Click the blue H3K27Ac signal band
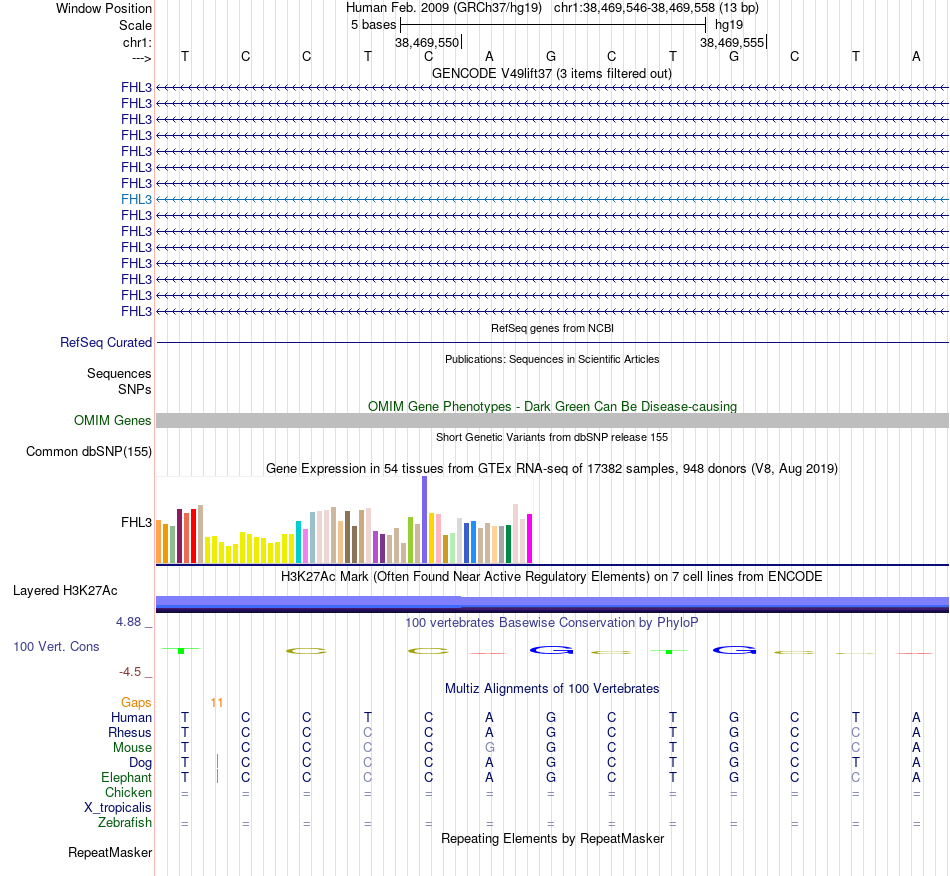 (552, 604)
